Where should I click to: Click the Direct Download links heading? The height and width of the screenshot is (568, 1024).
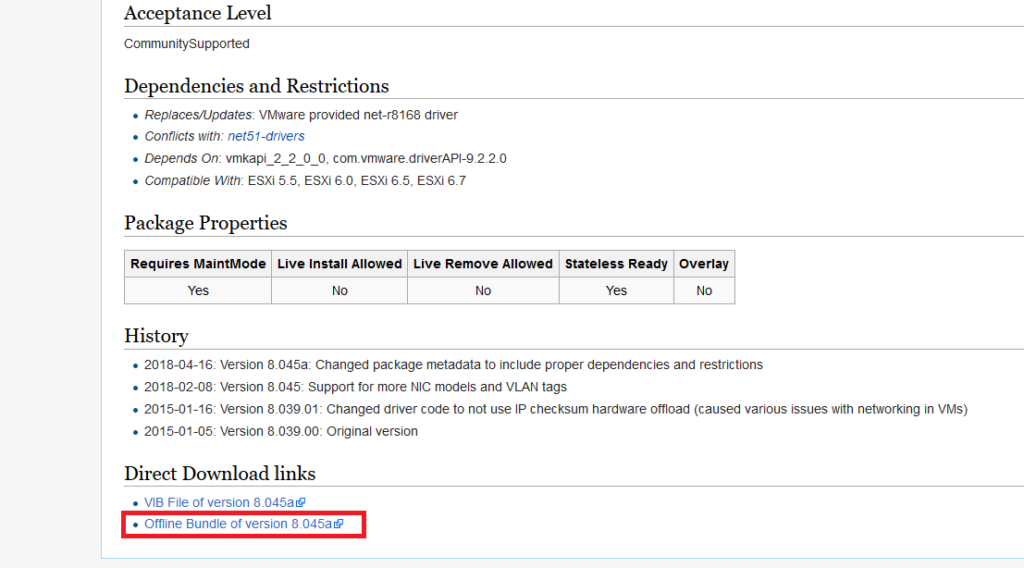click(219, 474)
